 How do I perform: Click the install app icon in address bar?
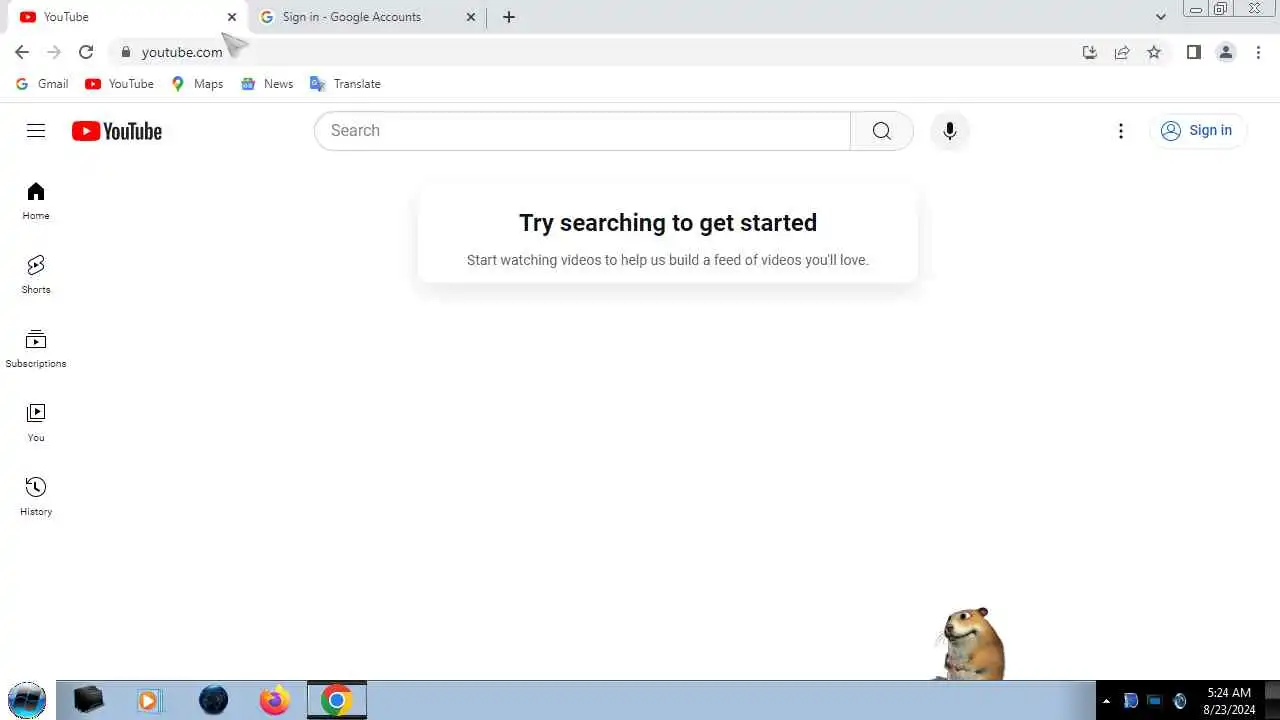1090,52
